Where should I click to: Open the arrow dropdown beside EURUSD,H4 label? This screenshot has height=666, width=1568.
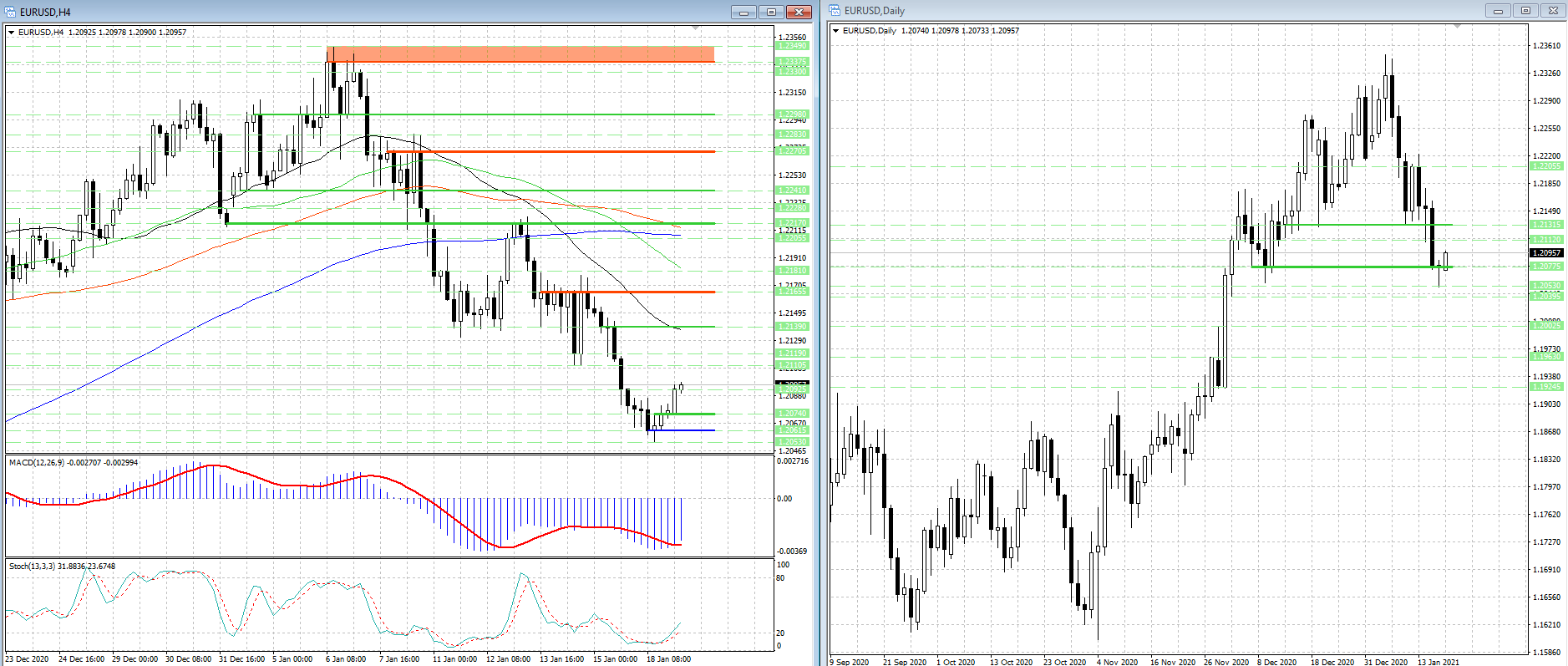point(12,33)
